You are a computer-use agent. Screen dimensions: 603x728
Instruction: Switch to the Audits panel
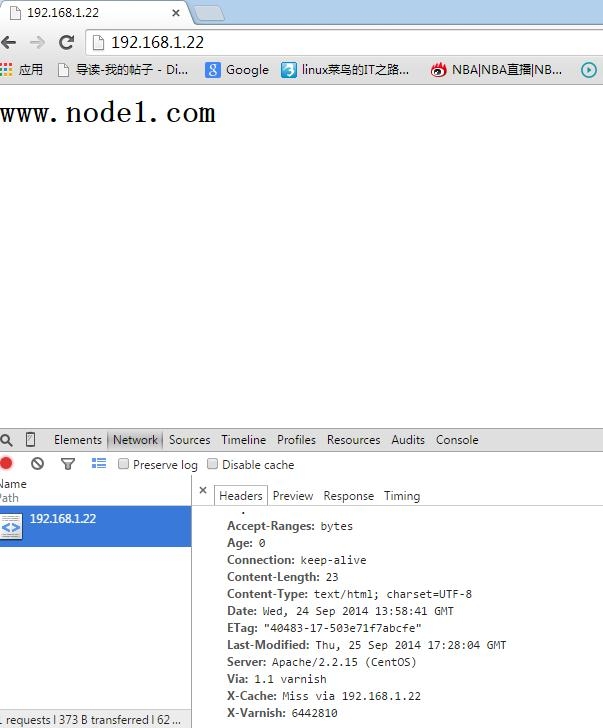pos(408,440)
